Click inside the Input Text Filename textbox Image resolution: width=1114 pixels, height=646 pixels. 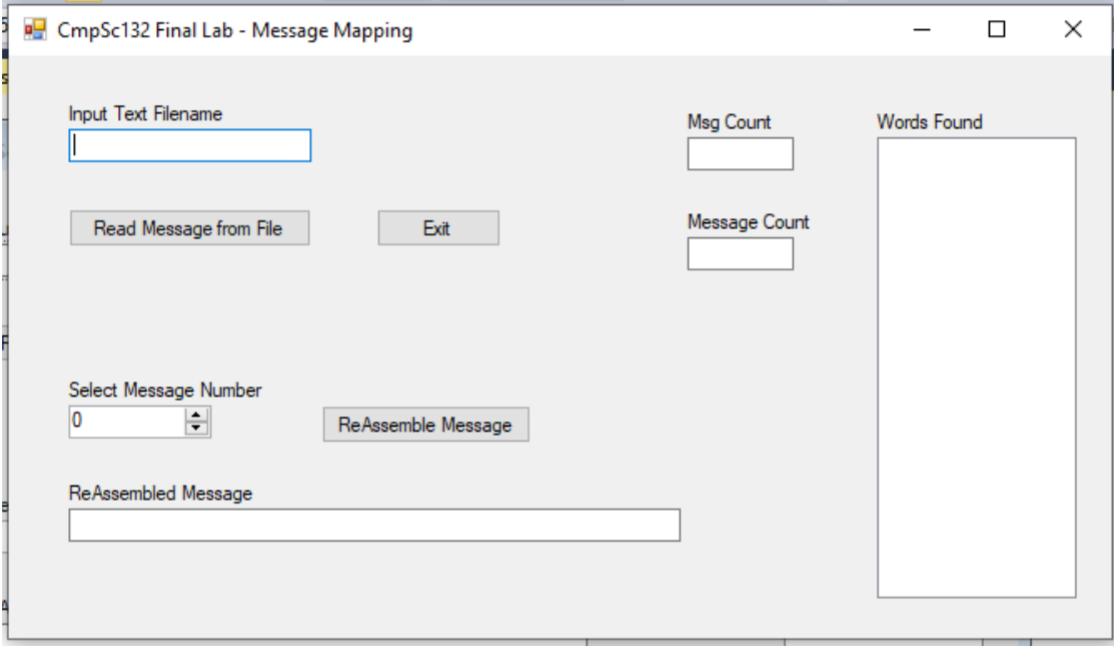[190, 146]
